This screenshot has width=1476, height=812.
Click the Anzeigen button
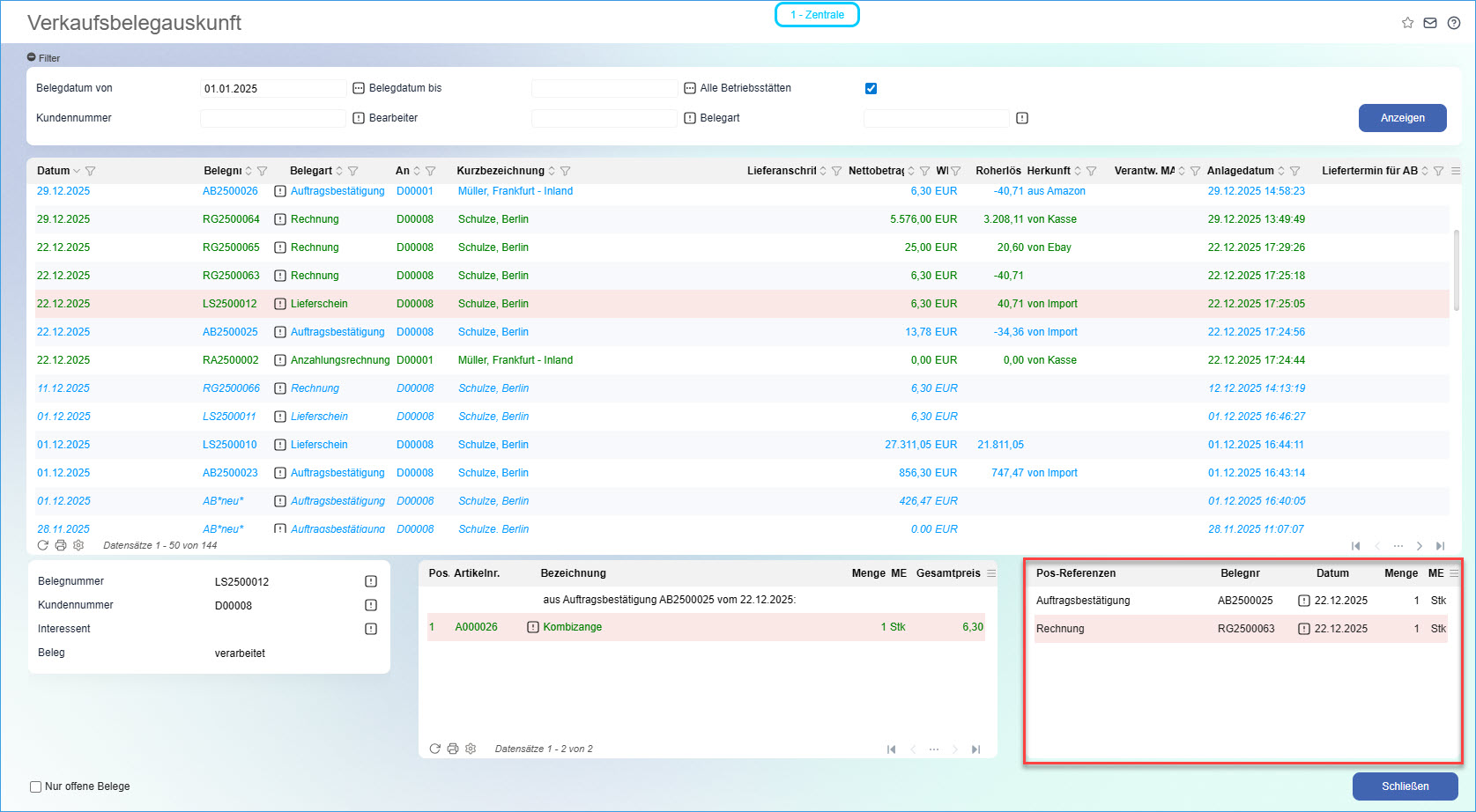pyautogui.click(x=1402, y=118)
